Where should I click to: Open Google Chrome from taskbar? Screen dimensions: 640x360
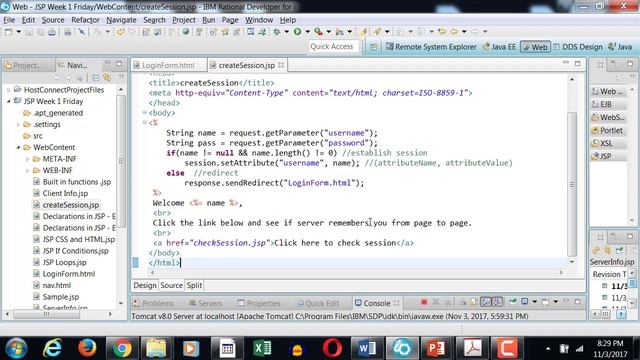point(122,348)
